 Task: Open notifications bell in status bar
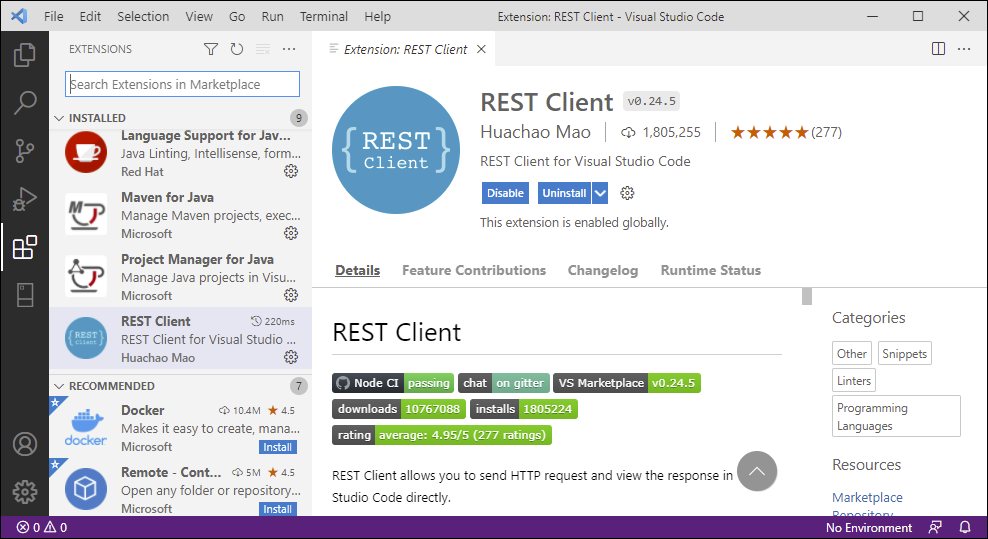pyautogui.click(x=965, y=527)
